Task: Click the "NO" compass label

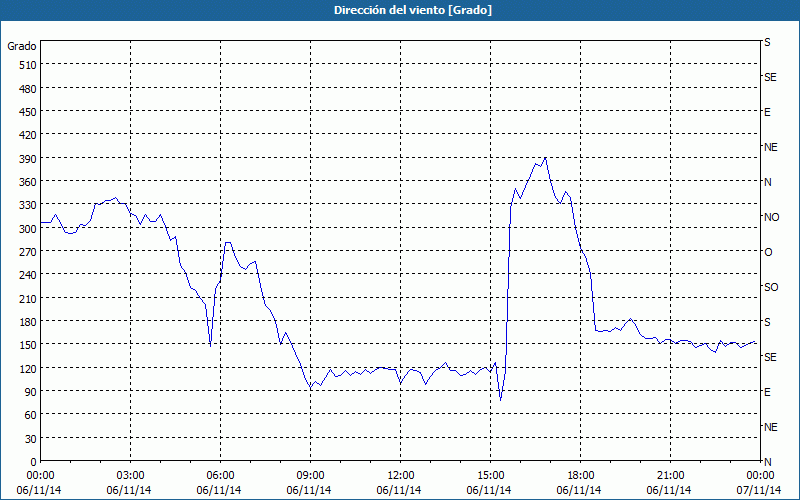Action: point(771,217)
